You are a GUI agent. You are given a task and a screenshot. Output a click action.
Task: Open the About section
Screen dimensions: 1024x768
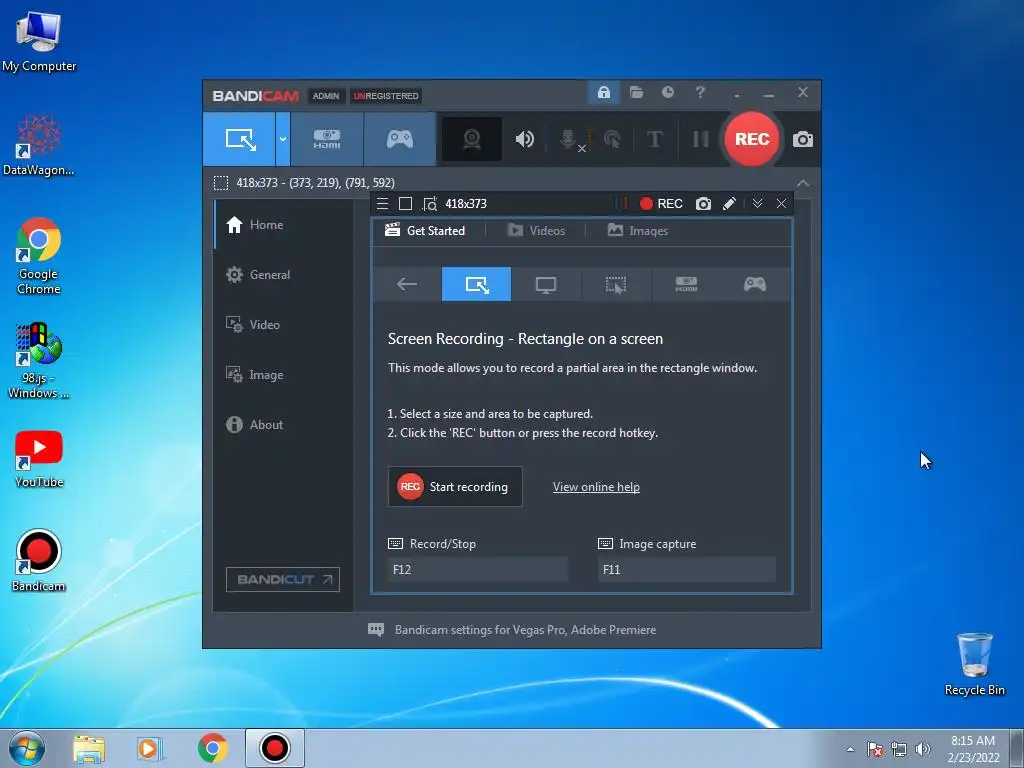[x=283, y=424]
